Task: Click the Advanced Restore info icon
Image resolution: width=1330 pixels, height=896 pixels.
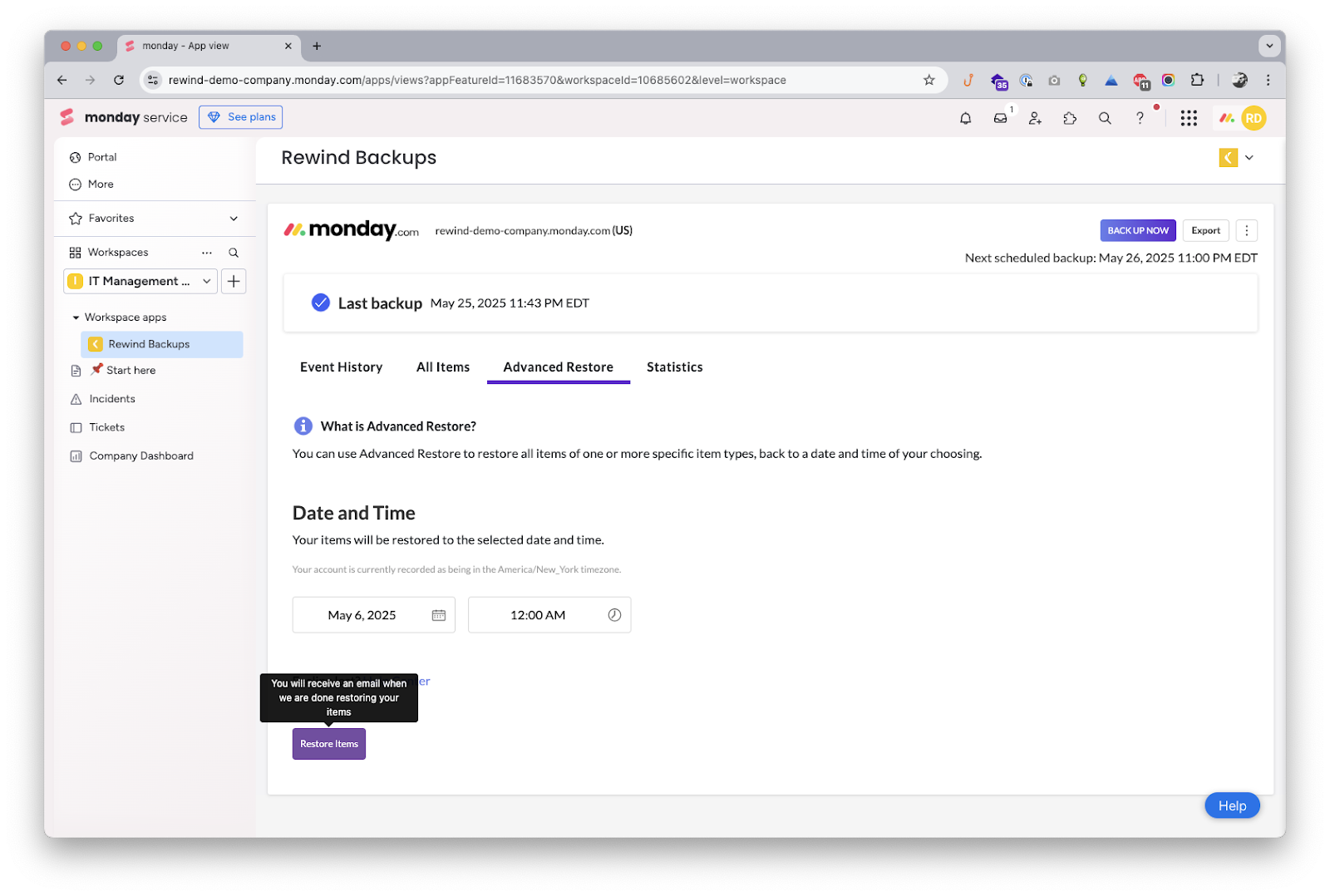Action: tap(303, 426)
